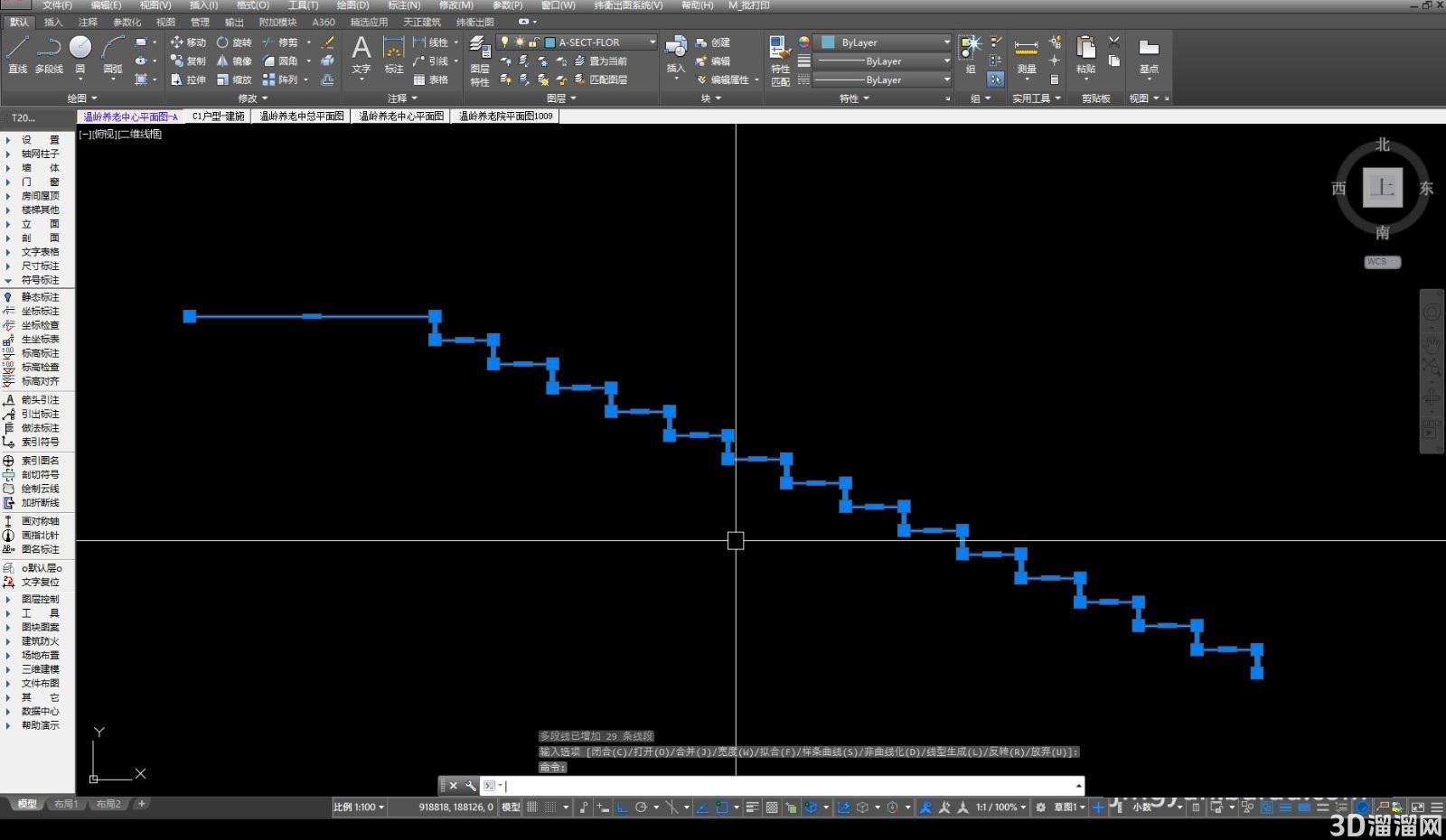Switch to the 注释 ribbon tab
The width and height of the screenshot is (1446, 840).
click(x=88, y=22)
